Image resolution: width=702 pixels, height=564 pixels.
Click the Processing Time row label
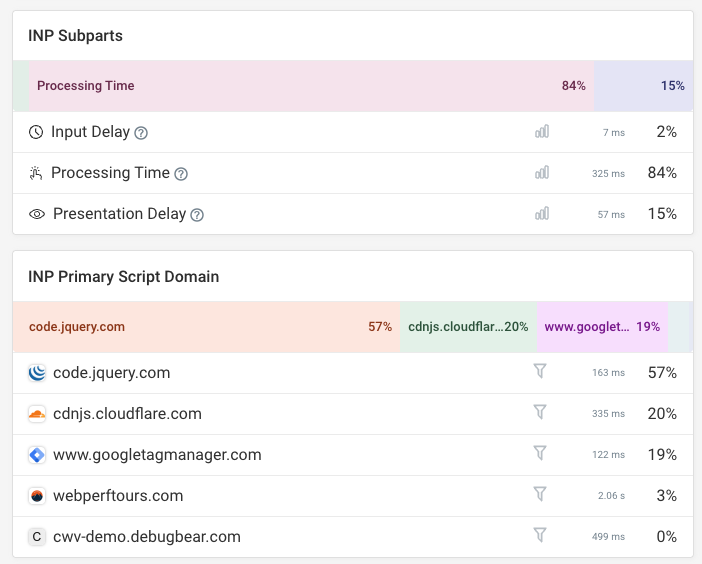(x=110, y=173)
